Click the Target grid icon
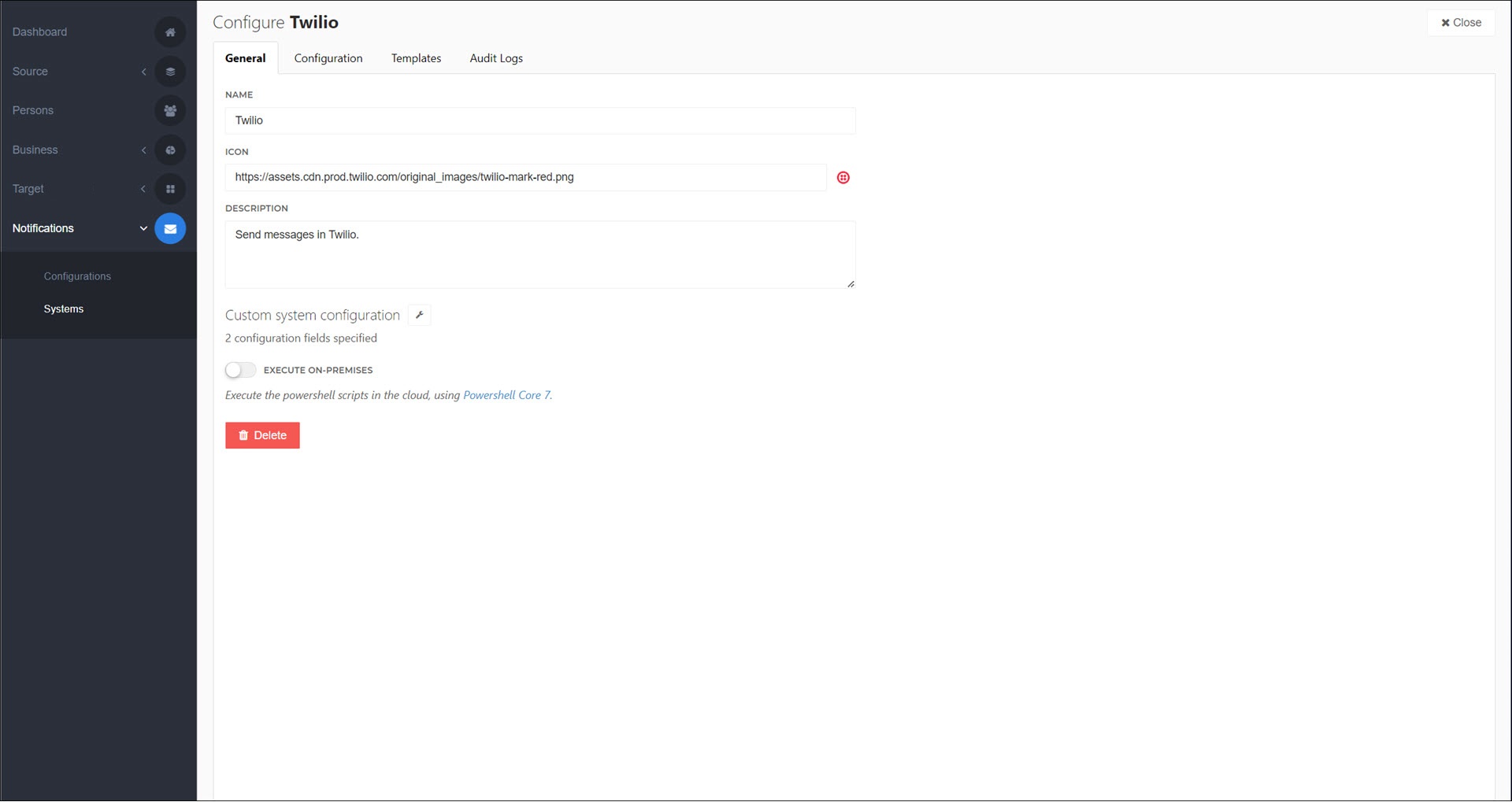This screenshot has height=802, width=1512. point(170,189)
